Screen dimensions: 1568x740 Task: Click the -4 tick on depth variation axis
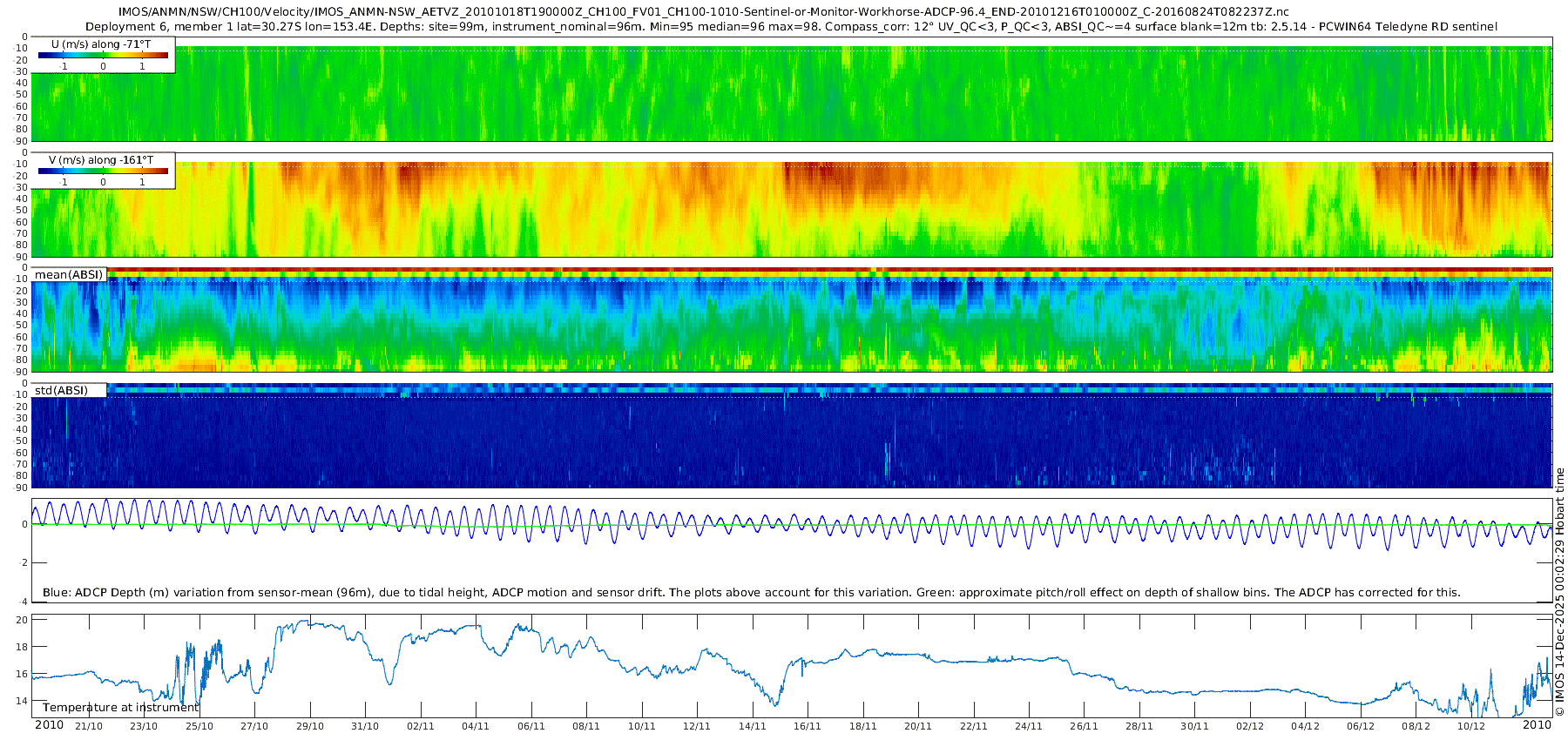pos(24,602)
